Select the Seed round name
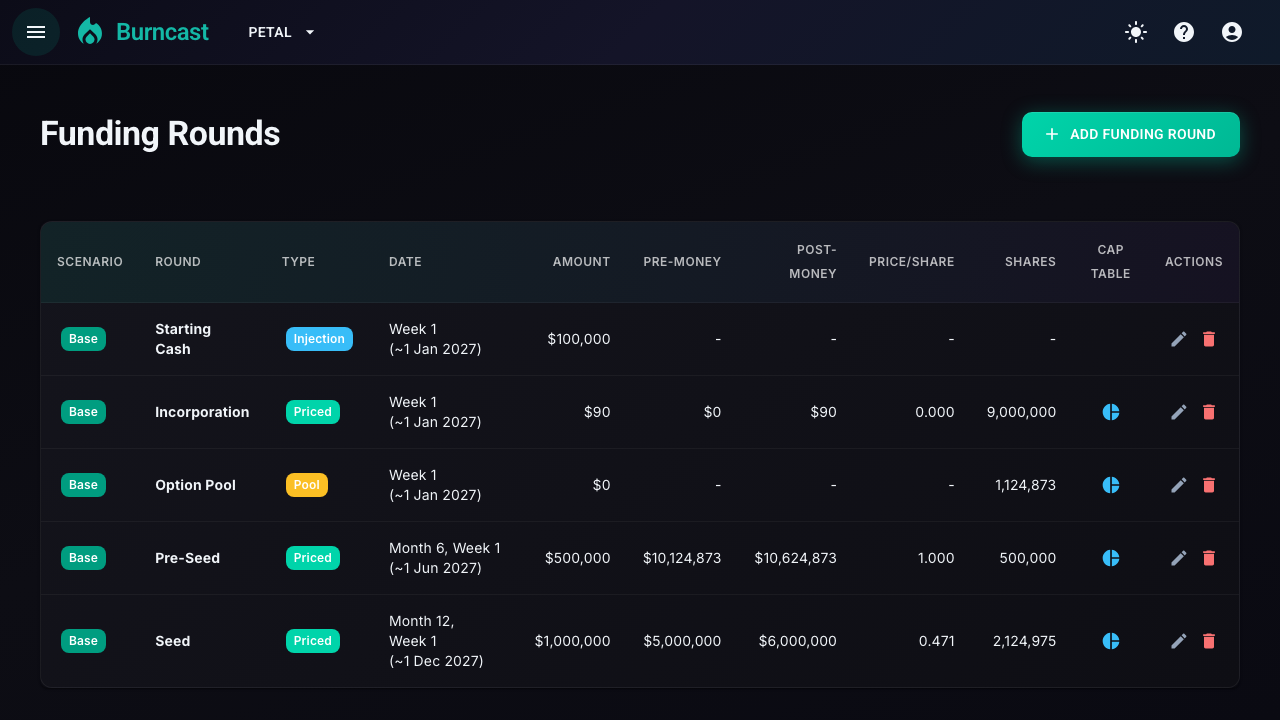1280x720 pixels. coord(172,641)
